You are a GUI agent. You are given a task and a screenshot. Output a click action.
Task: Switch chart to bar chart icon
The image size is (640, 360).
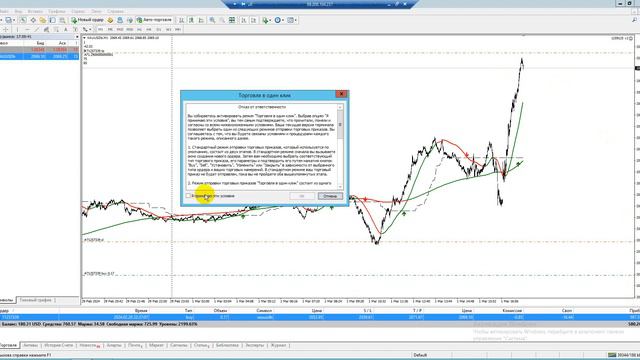181,20
